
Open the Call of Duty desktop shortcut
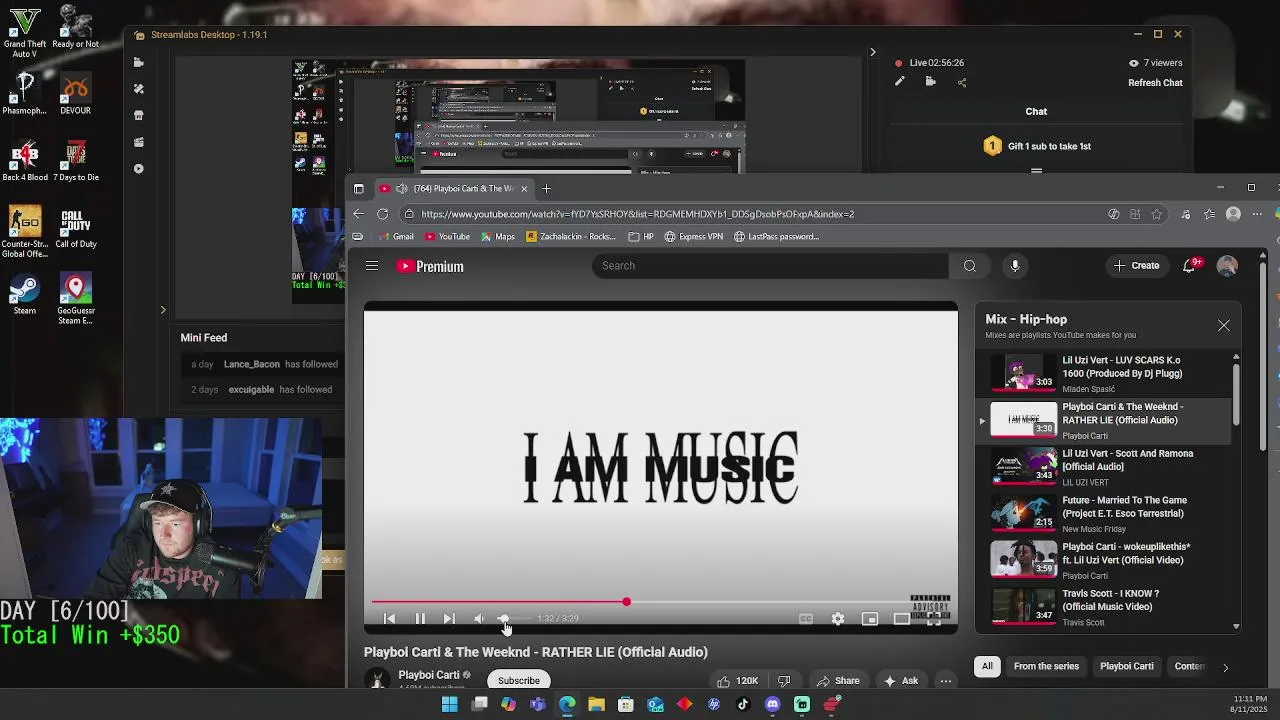76,228
